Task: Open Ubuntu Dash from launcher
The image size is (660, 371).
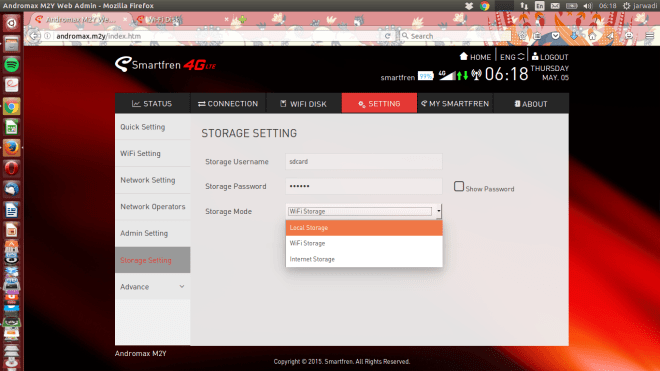Action: click(x=11, y=23)
